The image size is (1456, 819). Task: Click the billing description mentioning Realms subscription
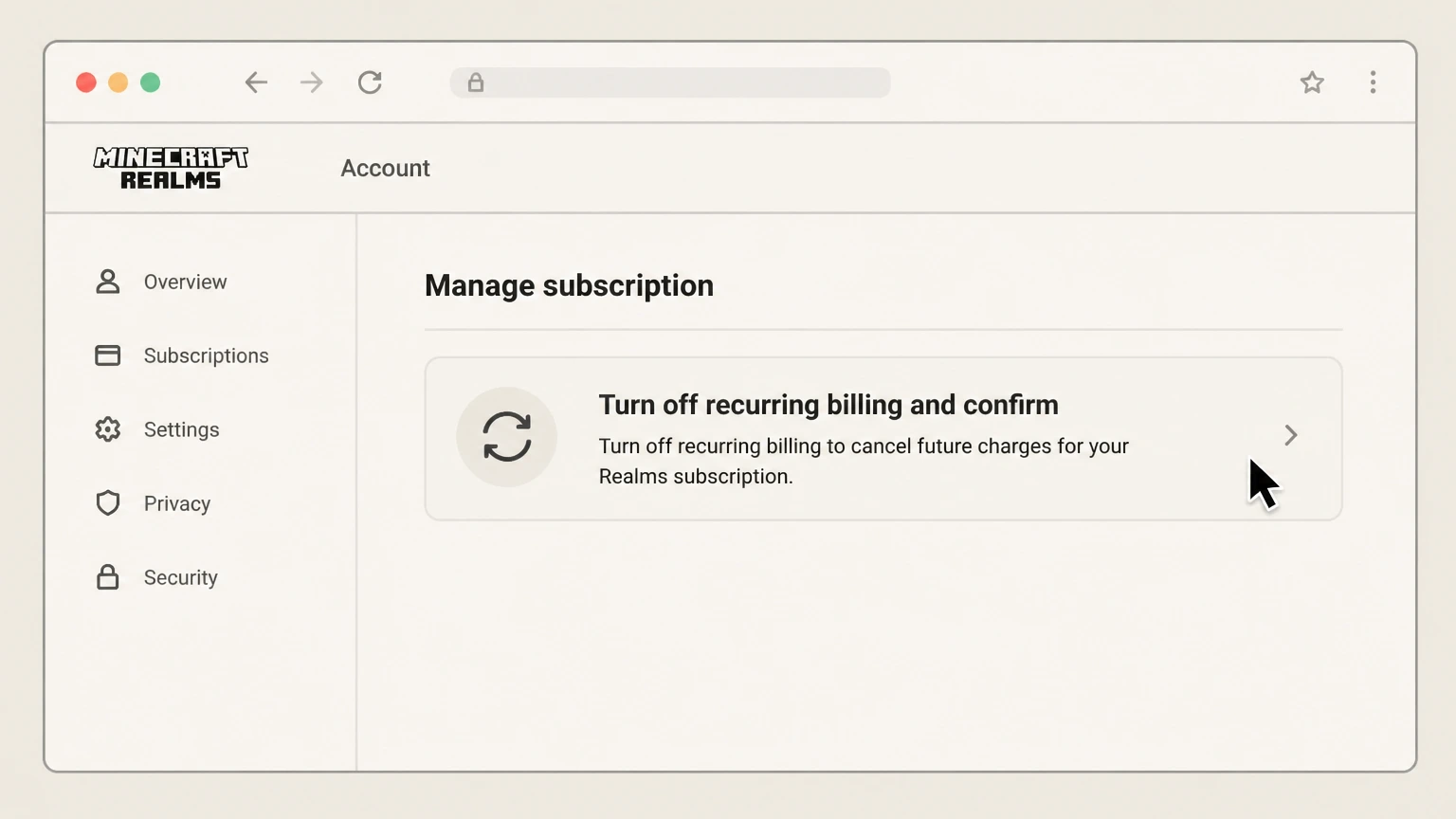pos(864,461)
